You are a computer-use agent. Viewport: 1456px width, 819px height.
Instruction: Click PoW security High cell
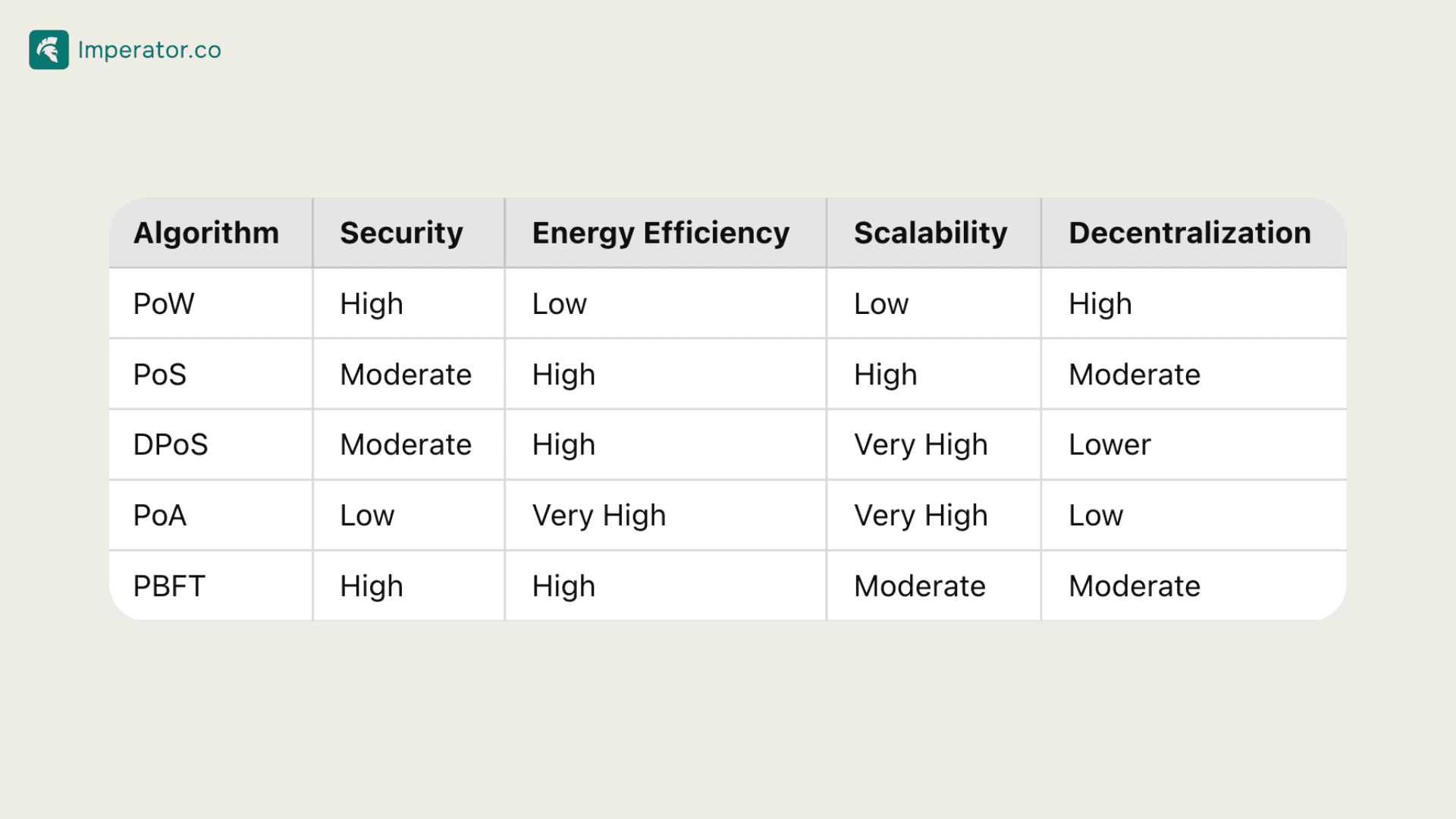click(x=409, y=303)
